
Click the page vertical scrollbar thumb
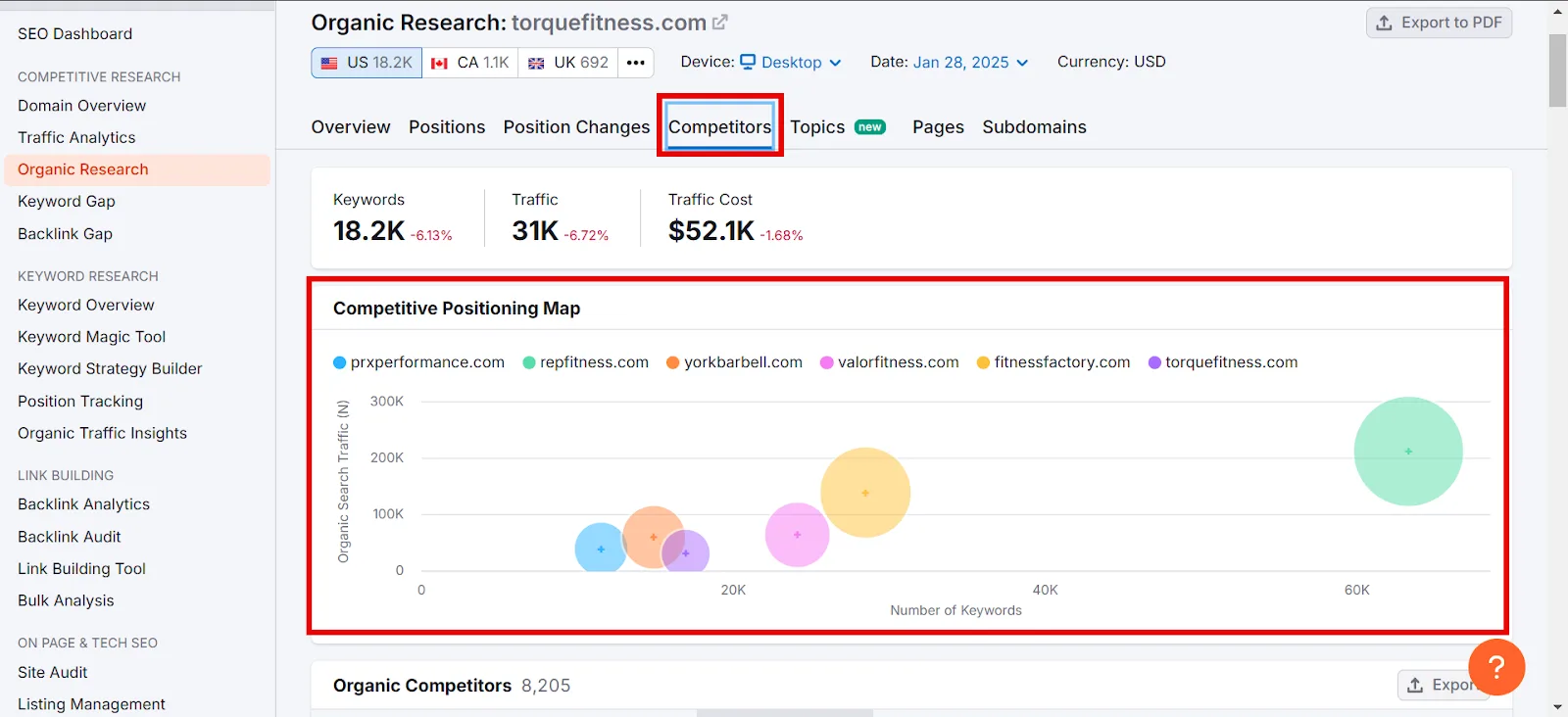pyautogui.click(x=1557, y=71)
